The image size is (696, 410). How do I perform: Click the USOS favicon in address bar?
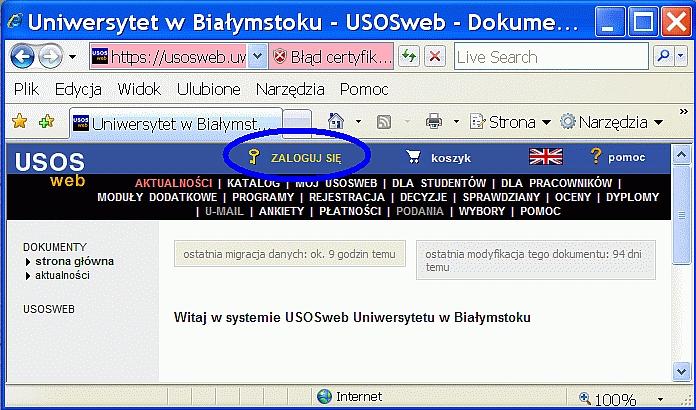point(100,56)
